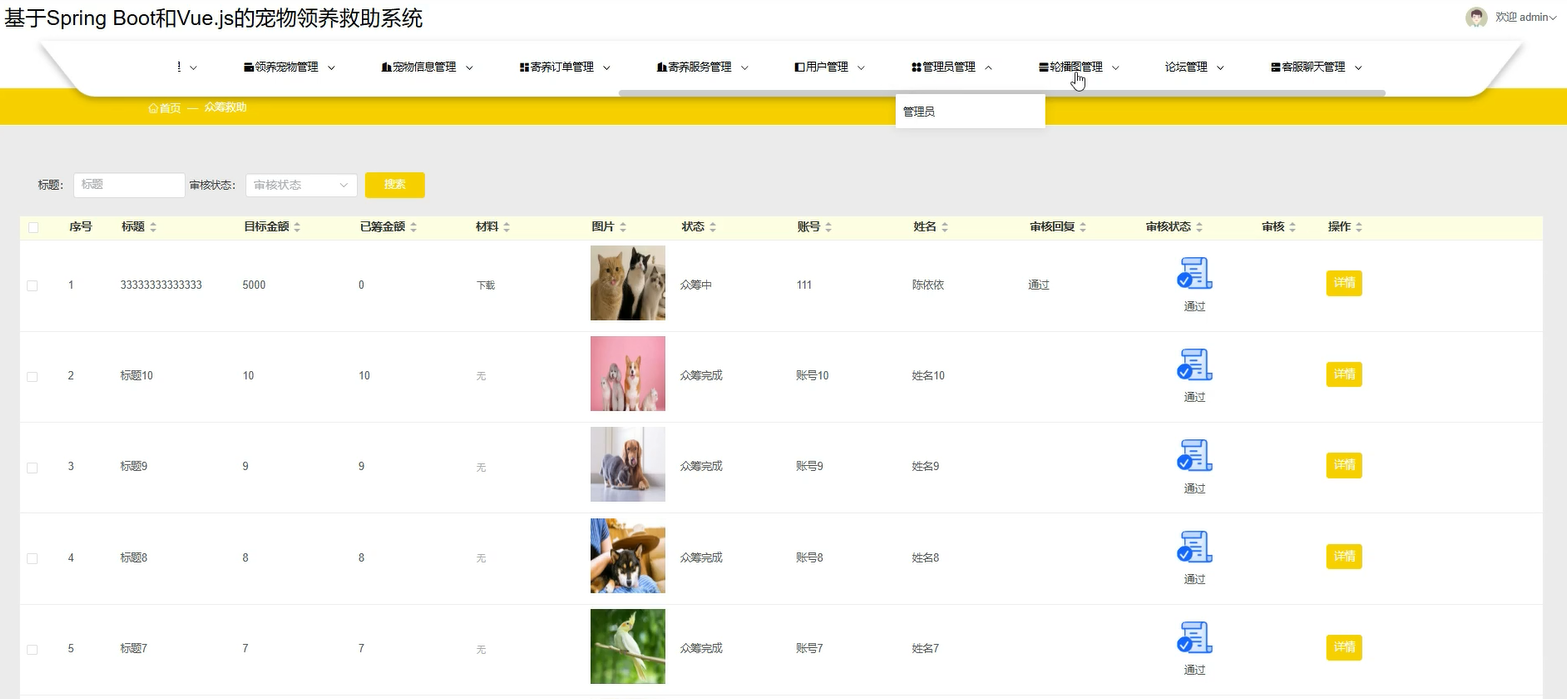Focus the 标题 search input field
This screenshot has height=699, width=1567.
[129, 185]
